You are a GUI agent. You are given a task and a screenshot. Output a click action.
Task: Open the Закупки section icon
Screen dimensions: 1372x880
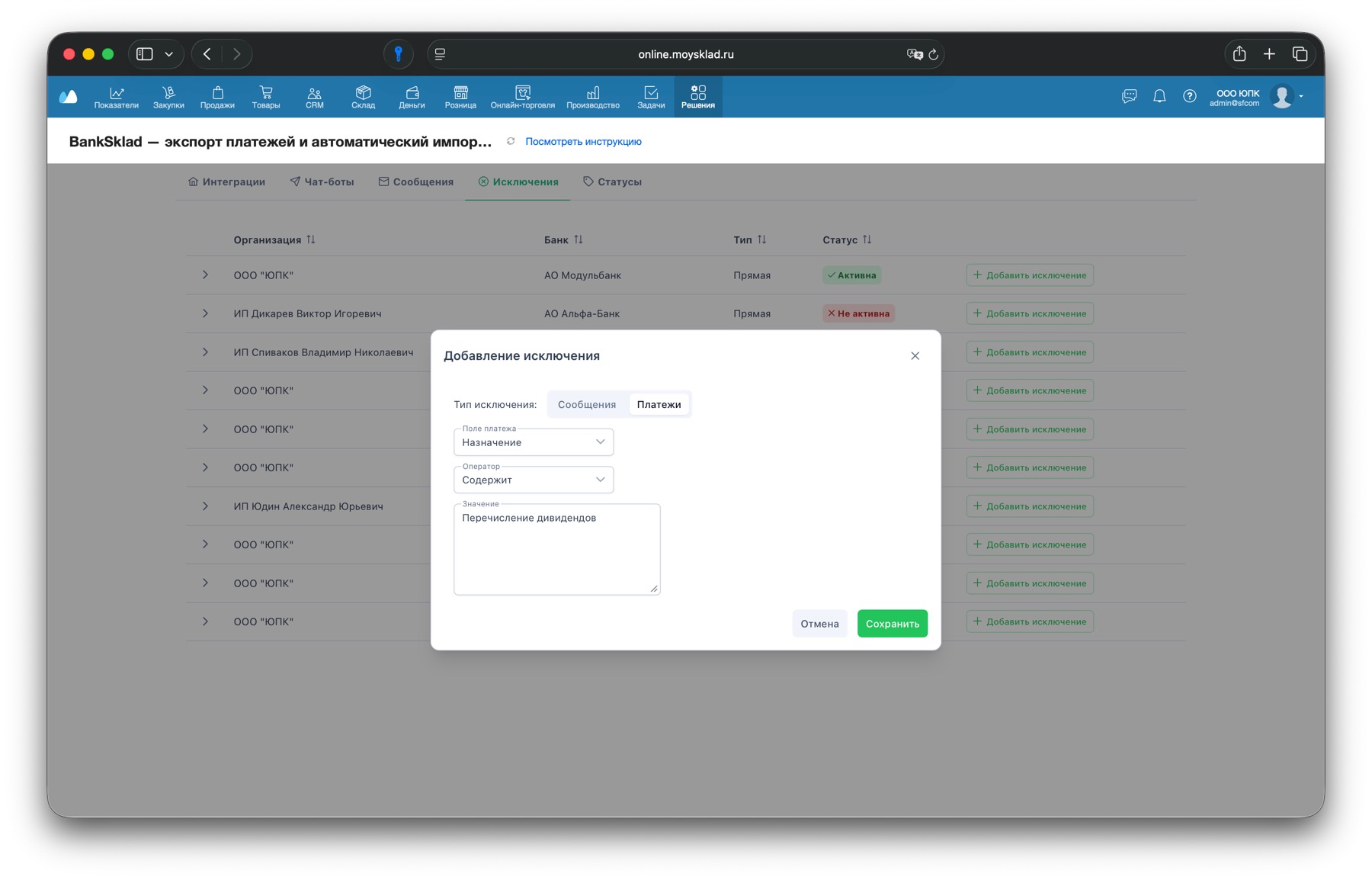point(168,97)
